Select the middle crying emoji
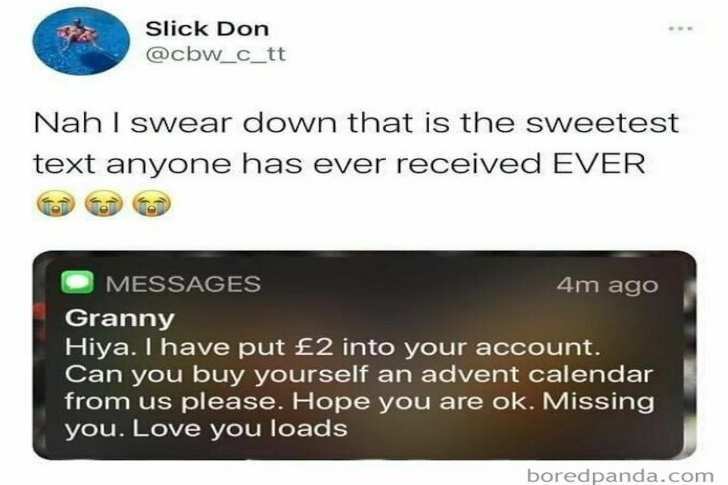 coord(104,204)
